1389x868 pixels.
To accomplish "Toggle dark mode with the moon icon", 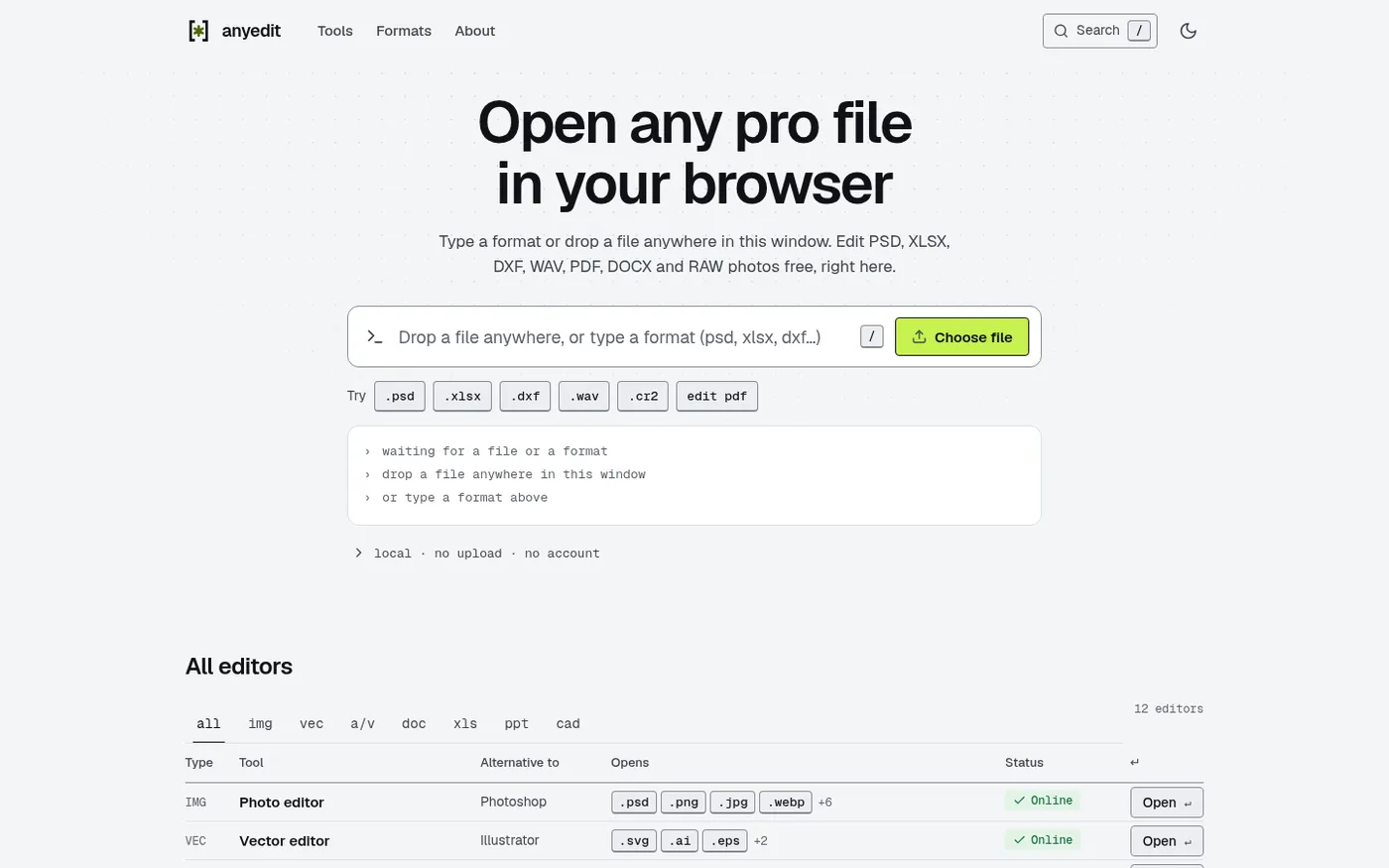I will 1188,31.
